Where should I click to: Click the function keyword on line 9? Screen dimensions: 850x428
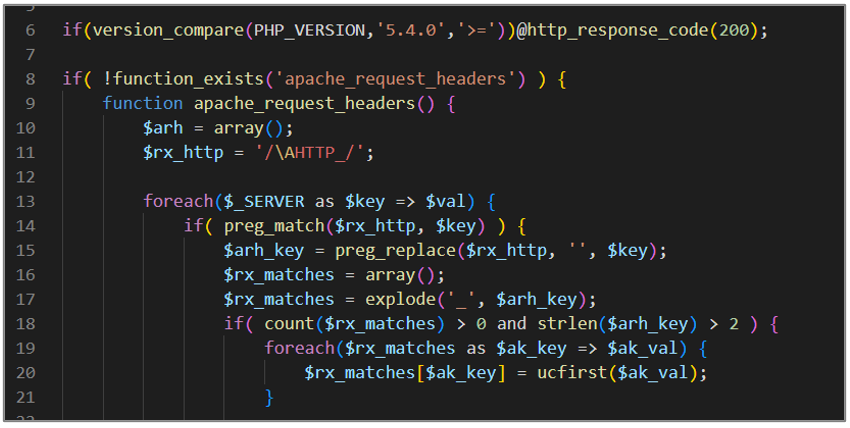[143, 103]
